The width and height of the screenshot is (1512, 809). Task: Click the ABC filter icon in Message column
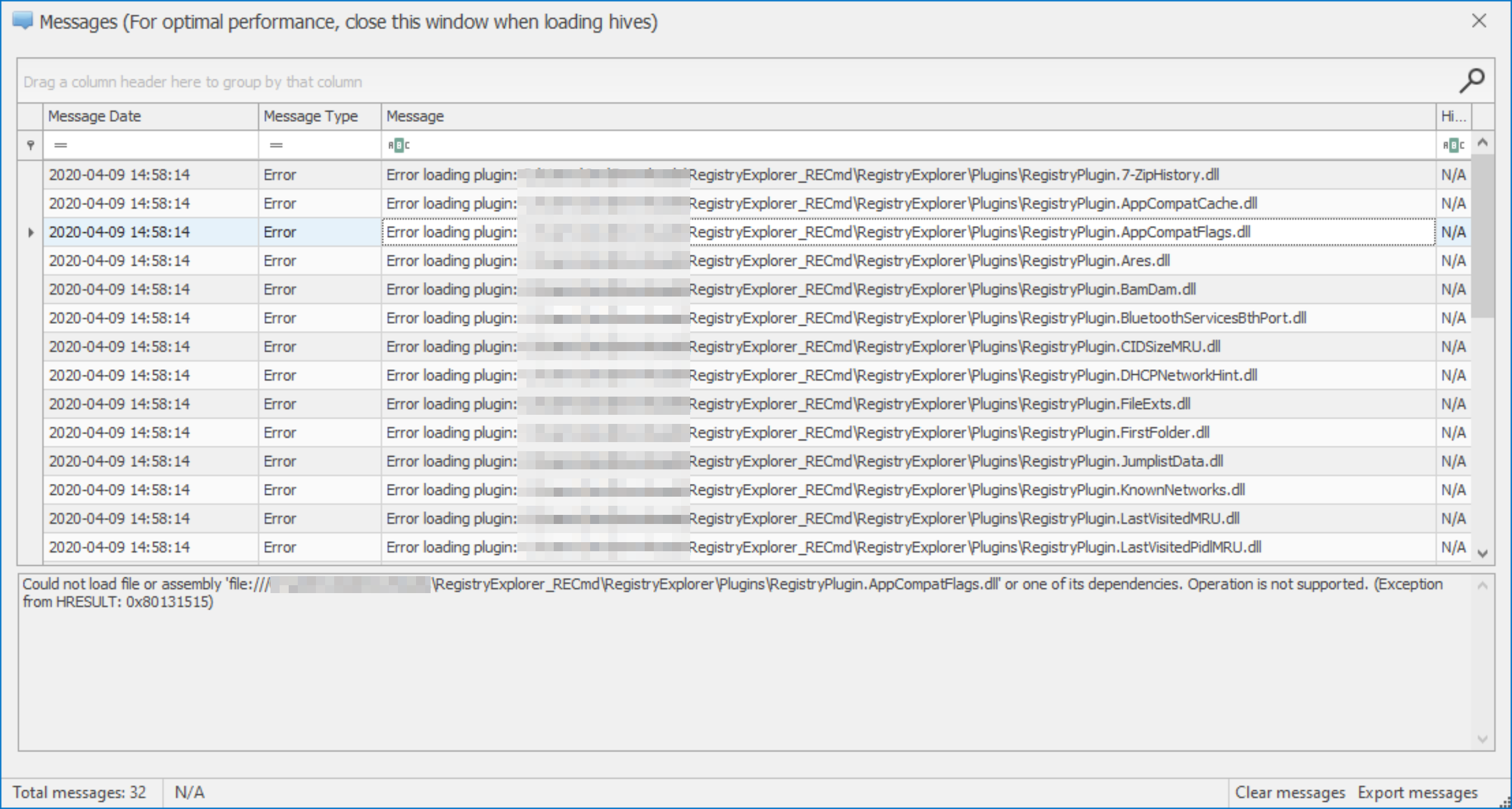(398, 145)
